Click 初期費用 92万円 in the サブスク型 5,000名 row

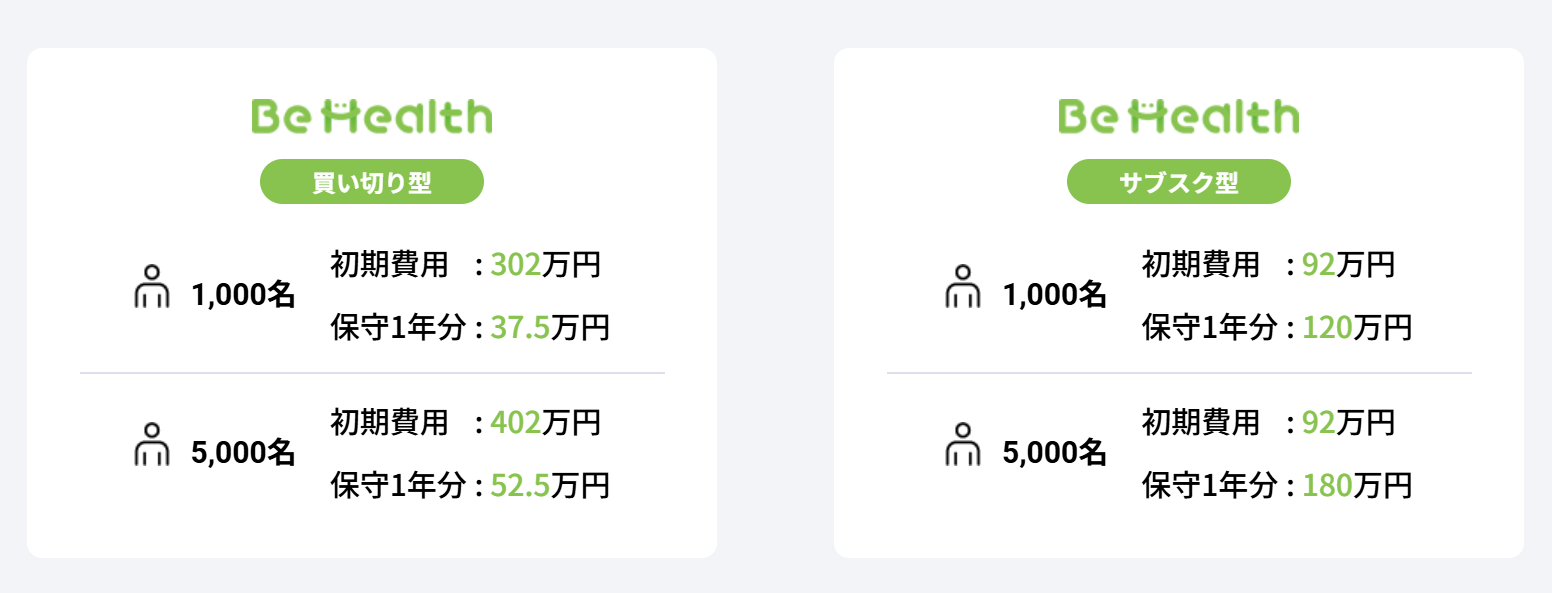(1267, 423)
